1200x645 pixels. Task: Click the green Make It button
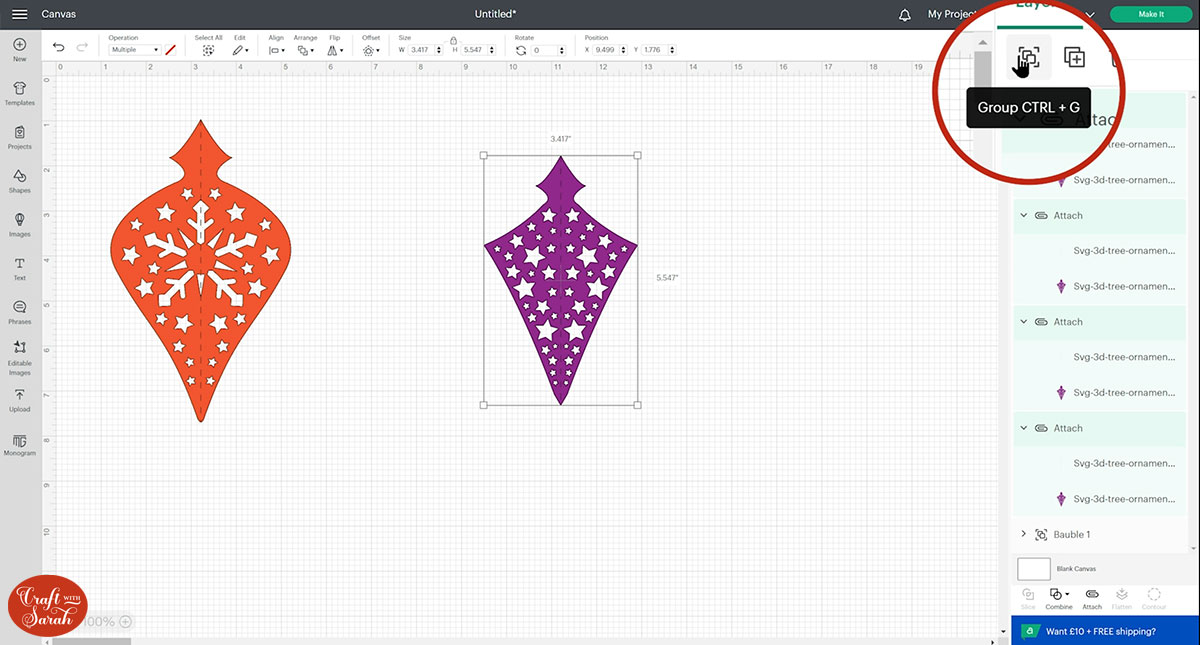coord(1150,14)
